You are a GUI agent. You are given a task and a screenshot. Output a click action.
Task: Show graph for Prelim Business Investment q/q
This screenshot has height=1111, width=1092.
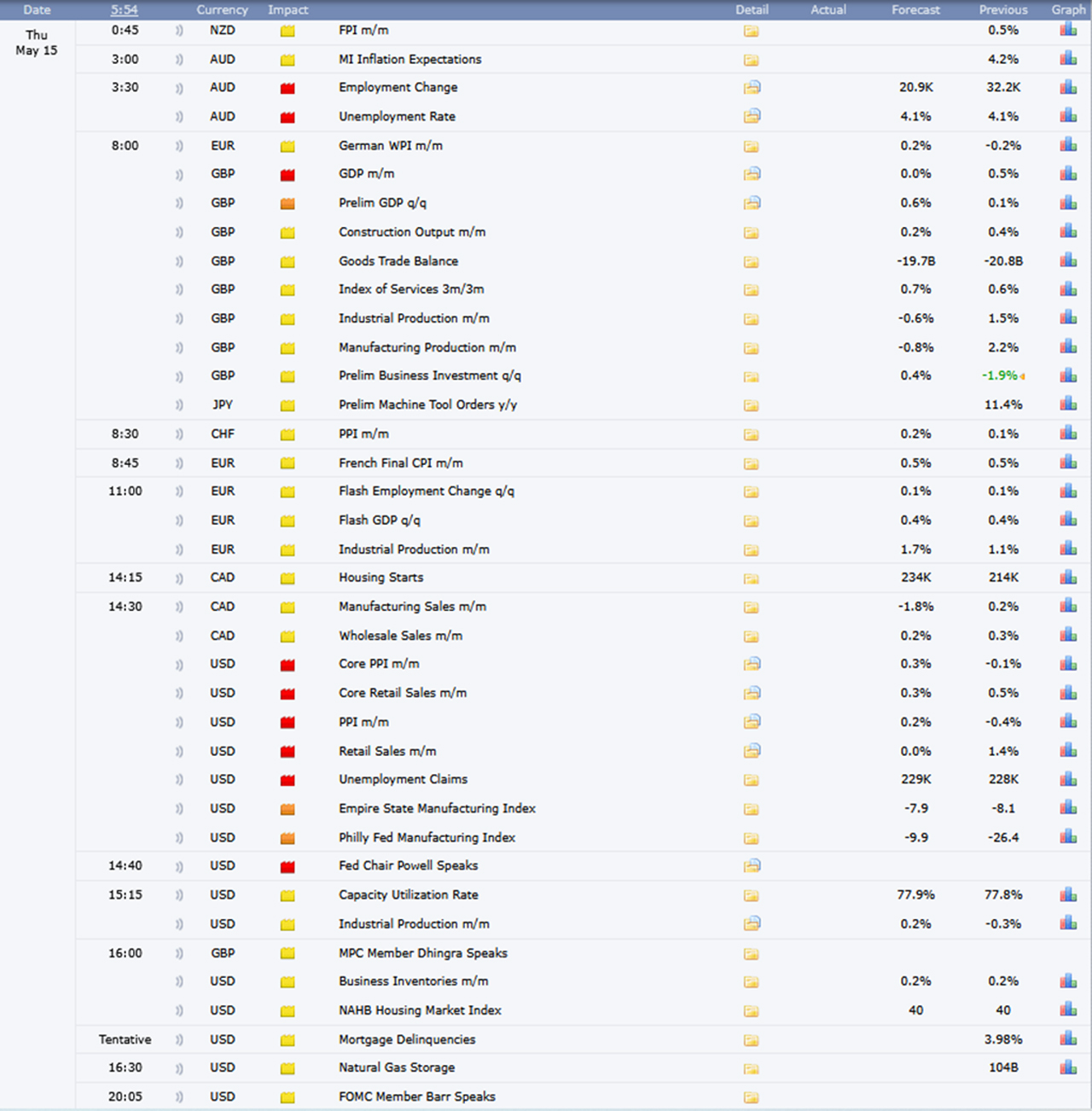(1068, 375)
